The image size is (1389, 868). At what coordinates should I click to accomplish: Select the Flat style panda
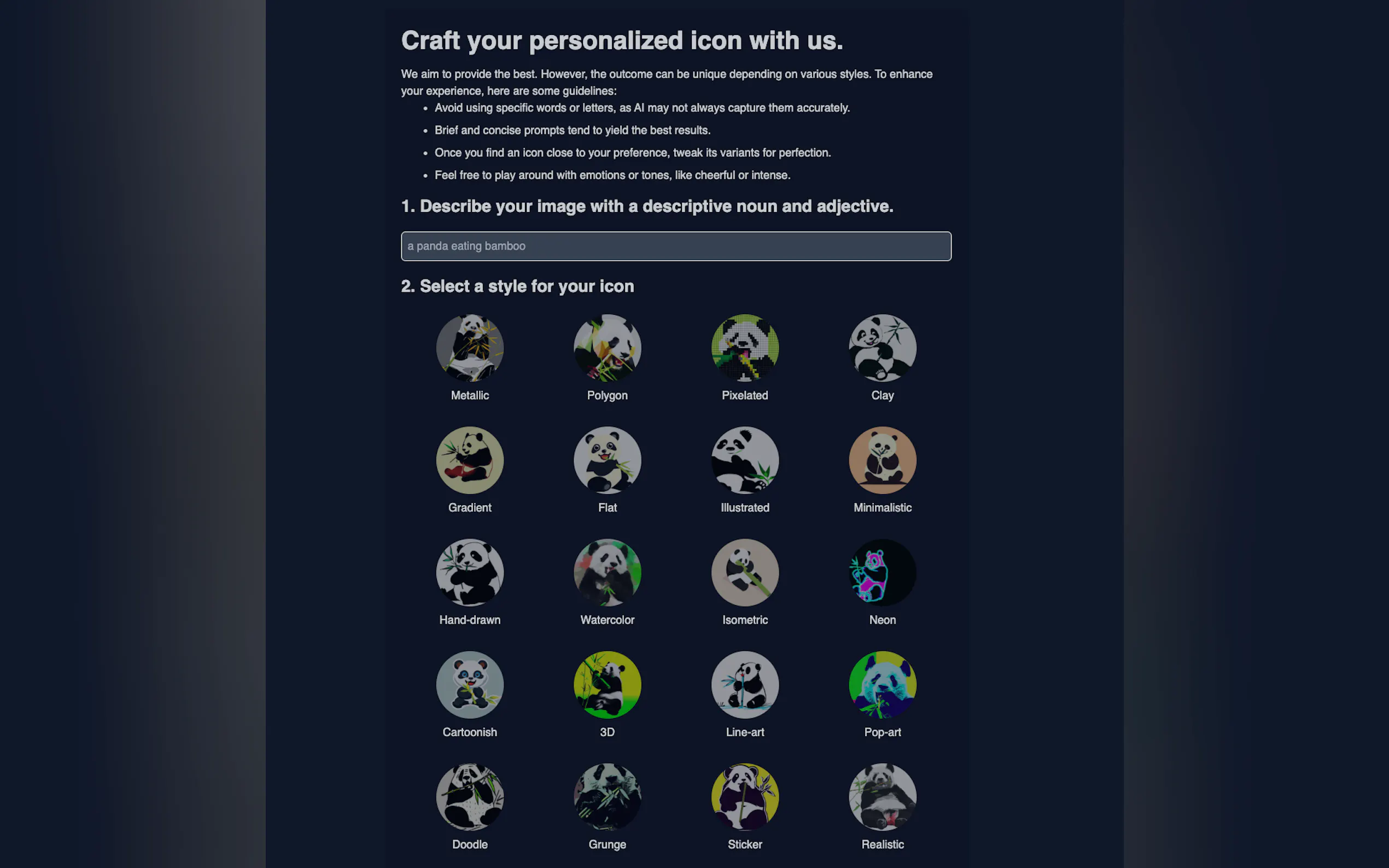coord(607,460)
